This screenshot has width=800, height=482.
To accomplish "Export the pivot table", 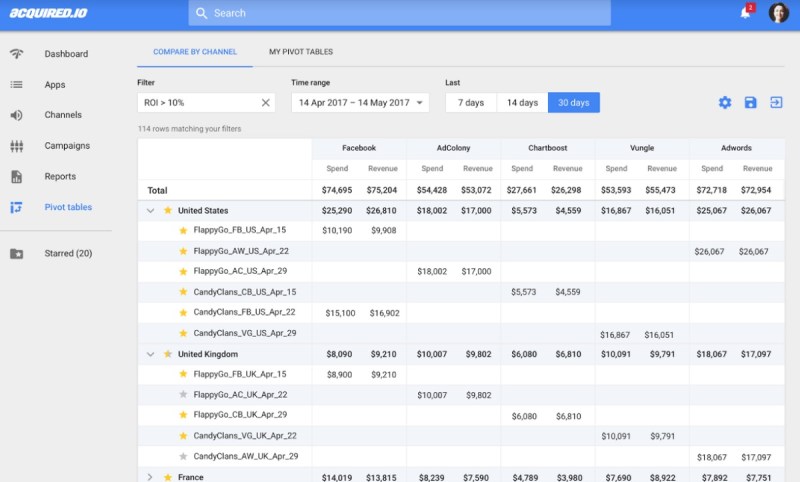I will click(x=776, y=103).
